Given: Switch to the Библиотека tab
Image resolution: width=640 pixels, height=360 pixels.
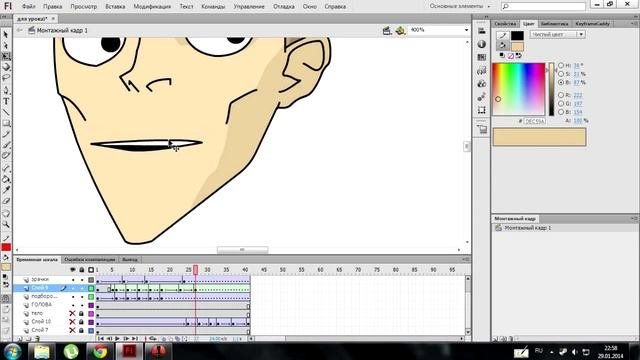Looking at the screenshot, I should point(554,24).
